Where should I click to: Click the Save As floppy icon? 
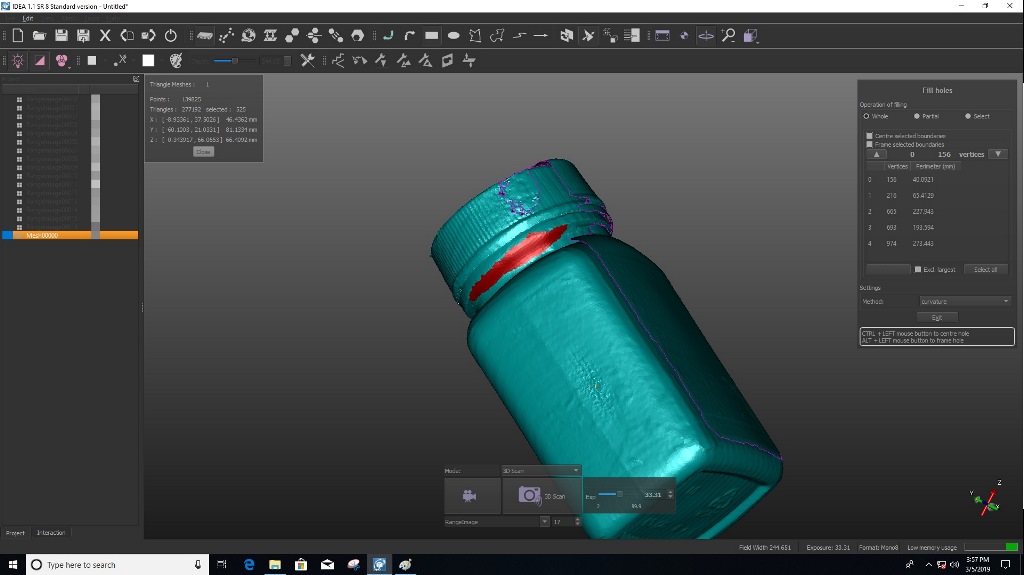(83, 35)
